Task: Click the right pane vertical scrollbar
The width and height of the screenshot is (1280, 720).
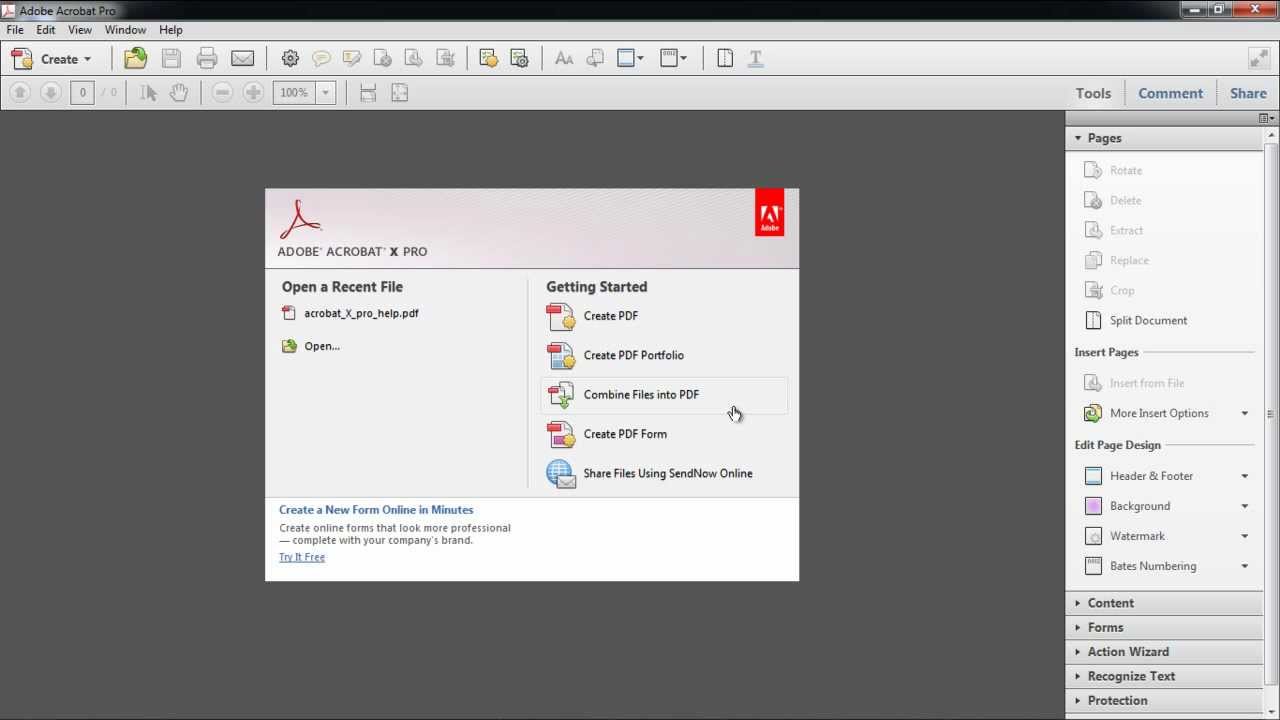Action: coord(1271,414)
